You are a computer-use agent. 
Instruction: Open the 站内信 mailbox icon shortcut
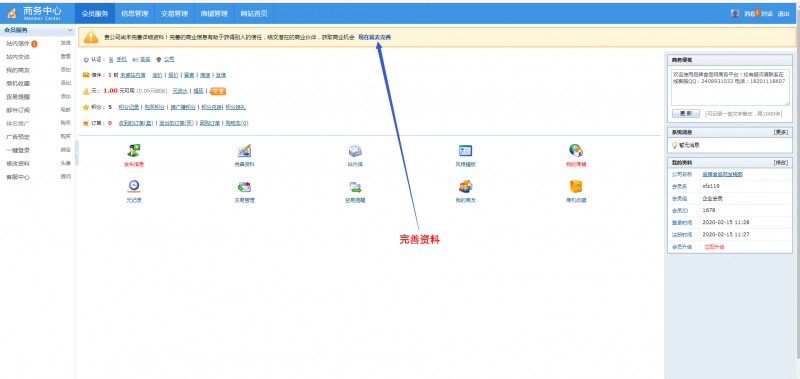(x=355, y=150)
